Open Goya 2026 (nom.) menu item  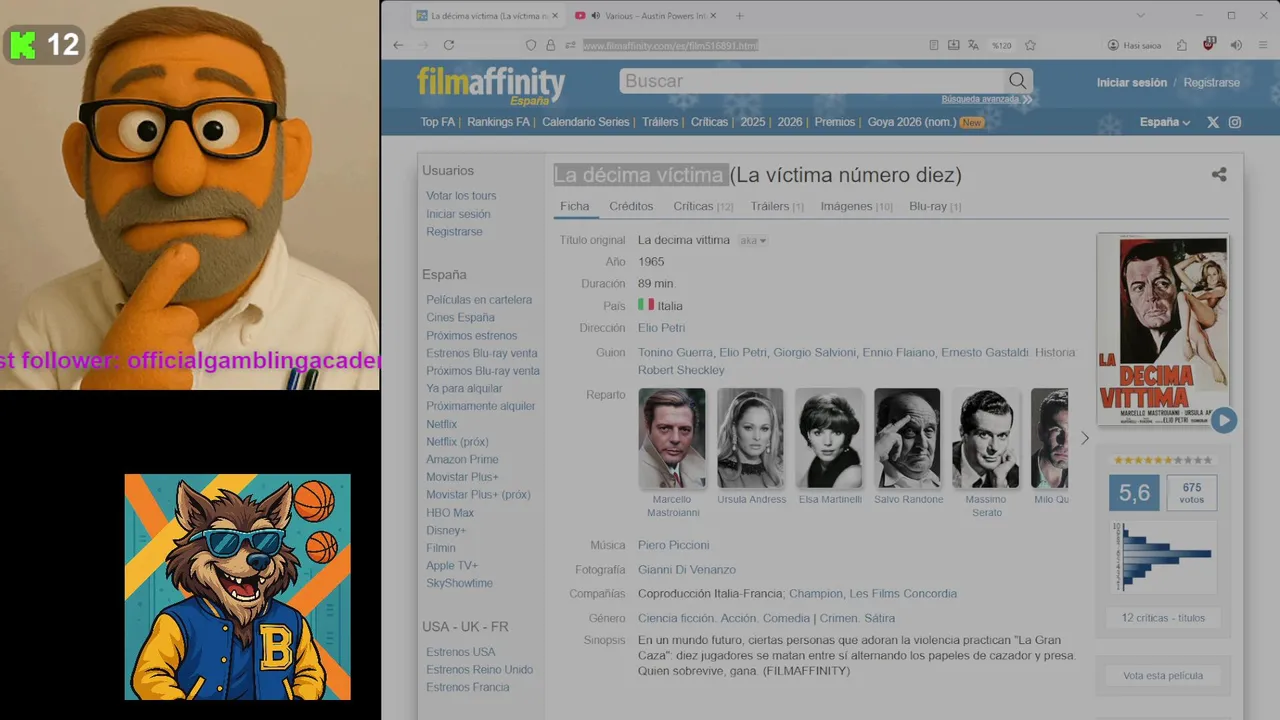(x=912, y=122)
